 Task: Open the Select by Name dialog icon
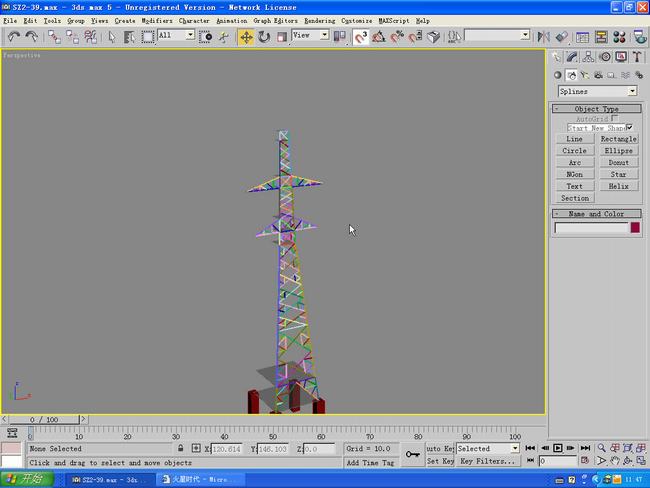pyautogui.click(x=129, y=37)
